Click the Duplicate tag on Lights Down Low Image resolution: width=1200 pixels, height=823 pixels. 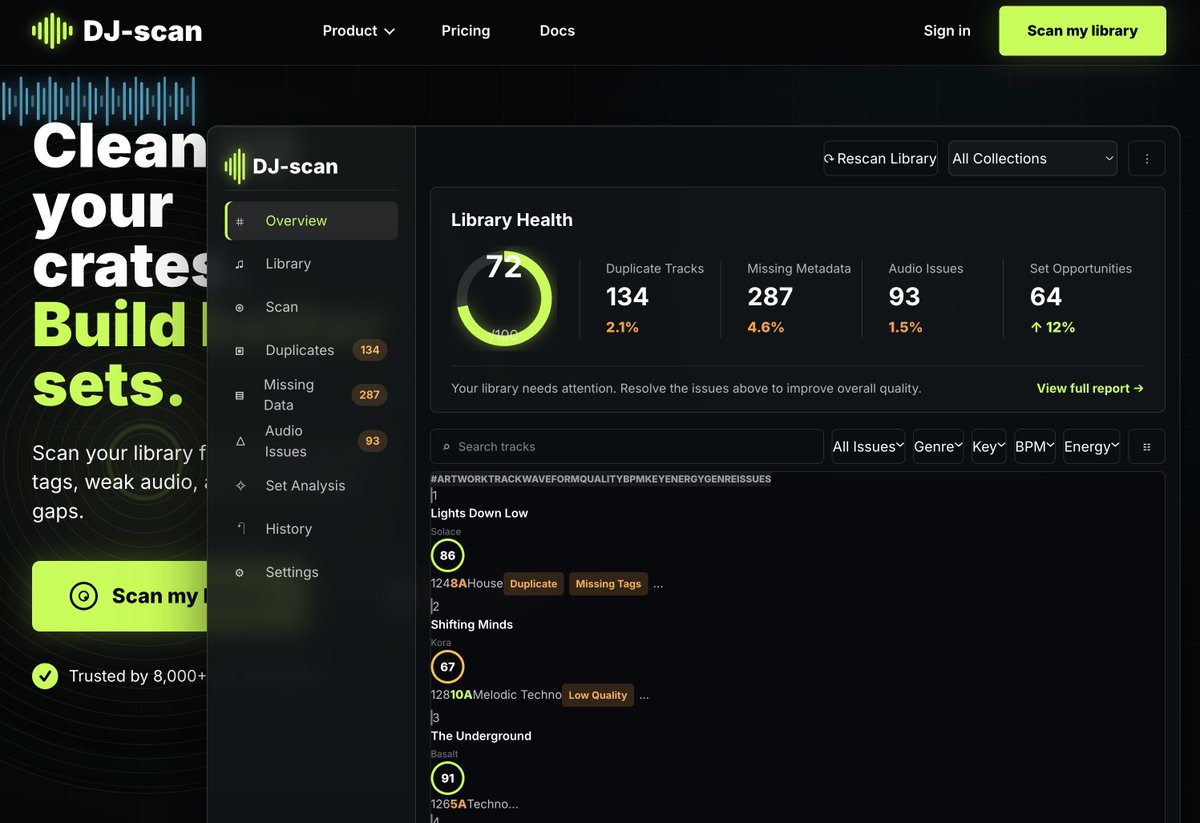click(x=533, y=584)
